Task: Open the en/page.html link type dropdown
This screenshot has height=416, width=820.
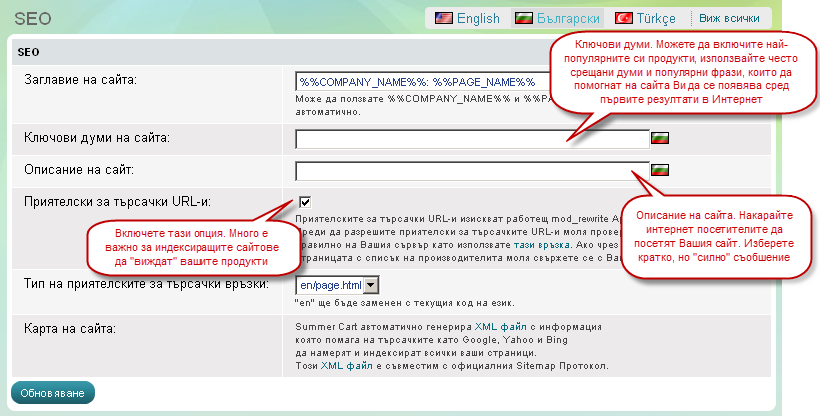Action: click(338, 285)
